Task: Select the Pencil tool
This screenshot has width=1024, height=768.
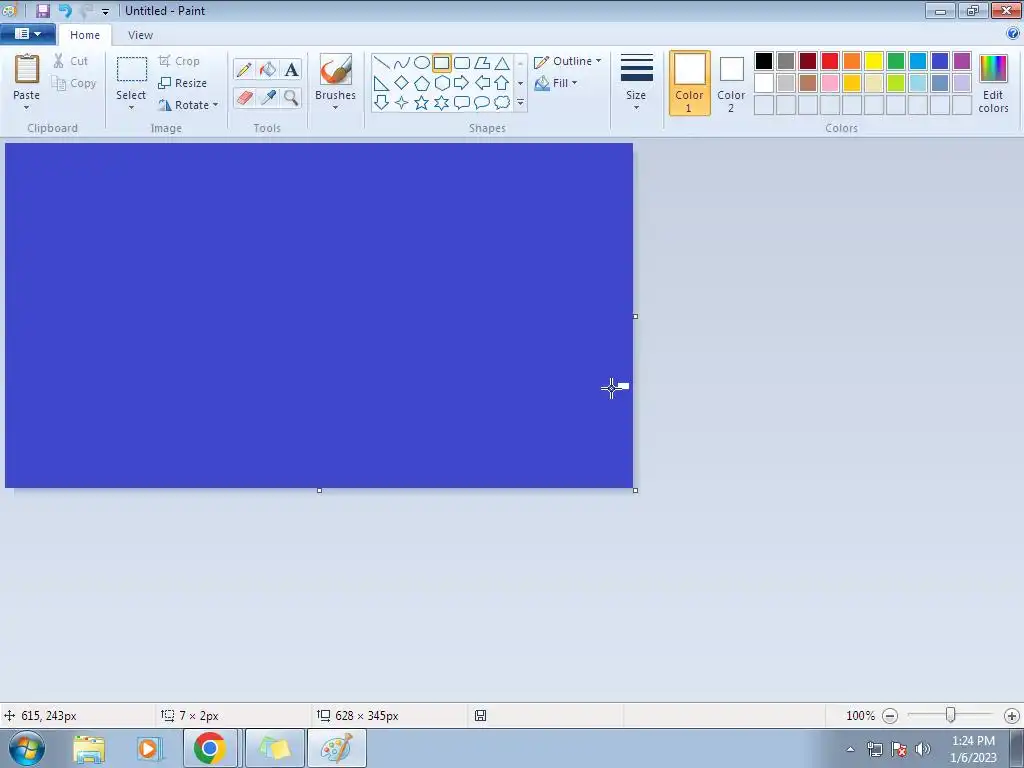Action: coord(244,69)
